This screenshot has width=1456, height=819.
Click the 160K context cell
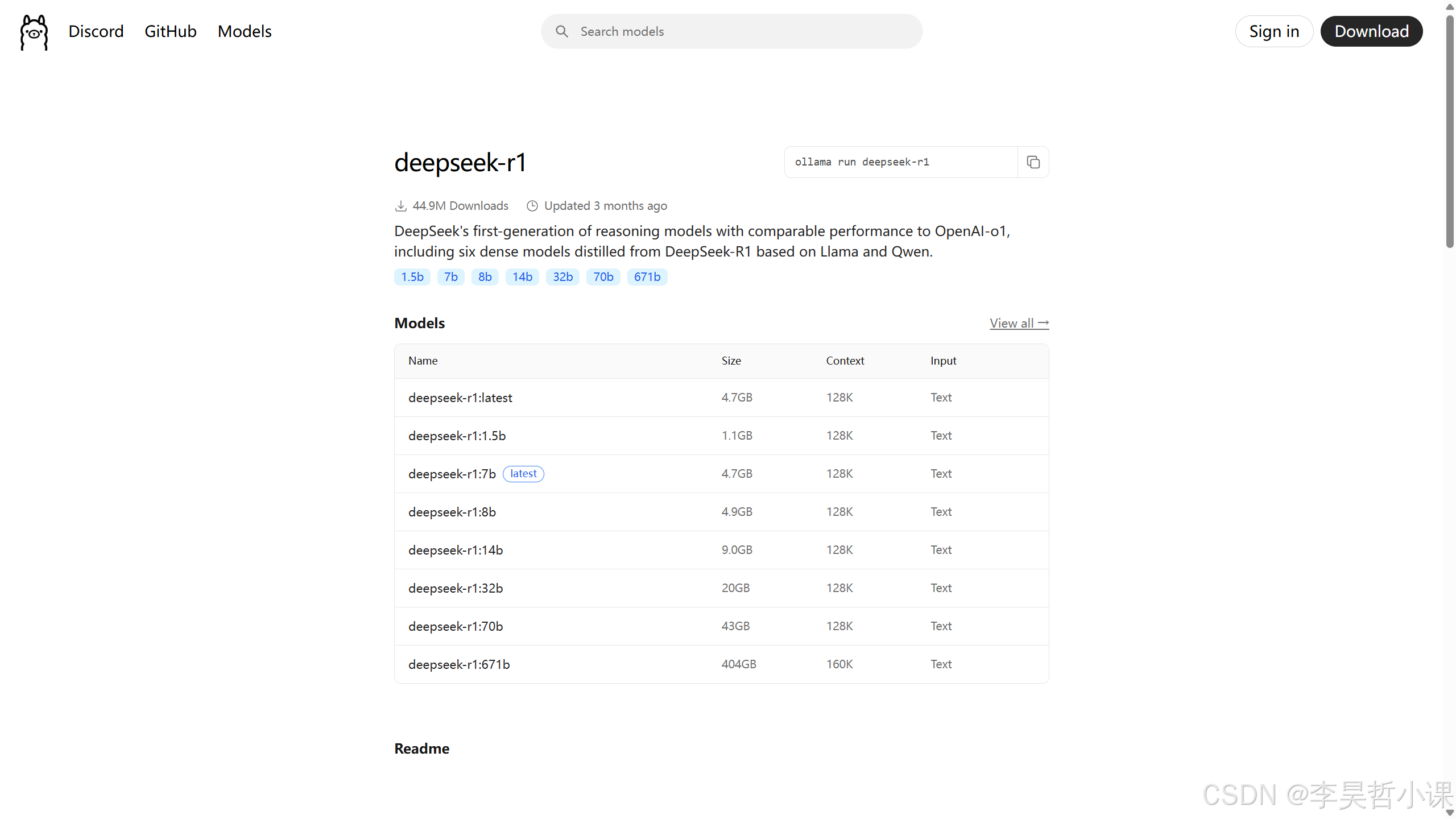(839, 664)
